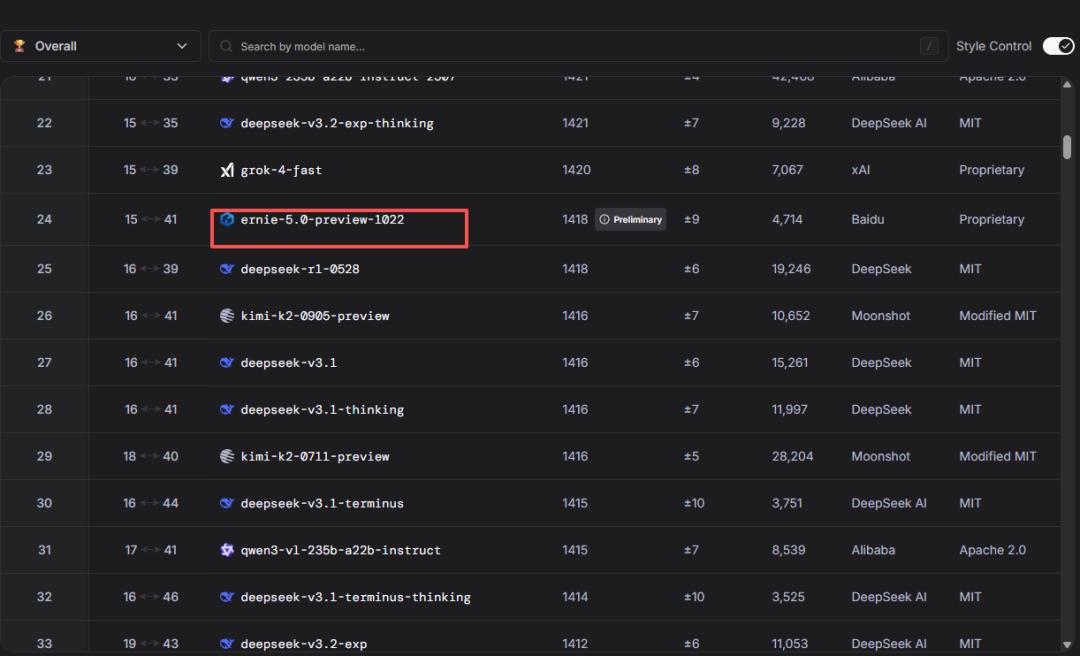Toggle the Style Control switch off
The image size is (1080, 656).
[1058, 46]
